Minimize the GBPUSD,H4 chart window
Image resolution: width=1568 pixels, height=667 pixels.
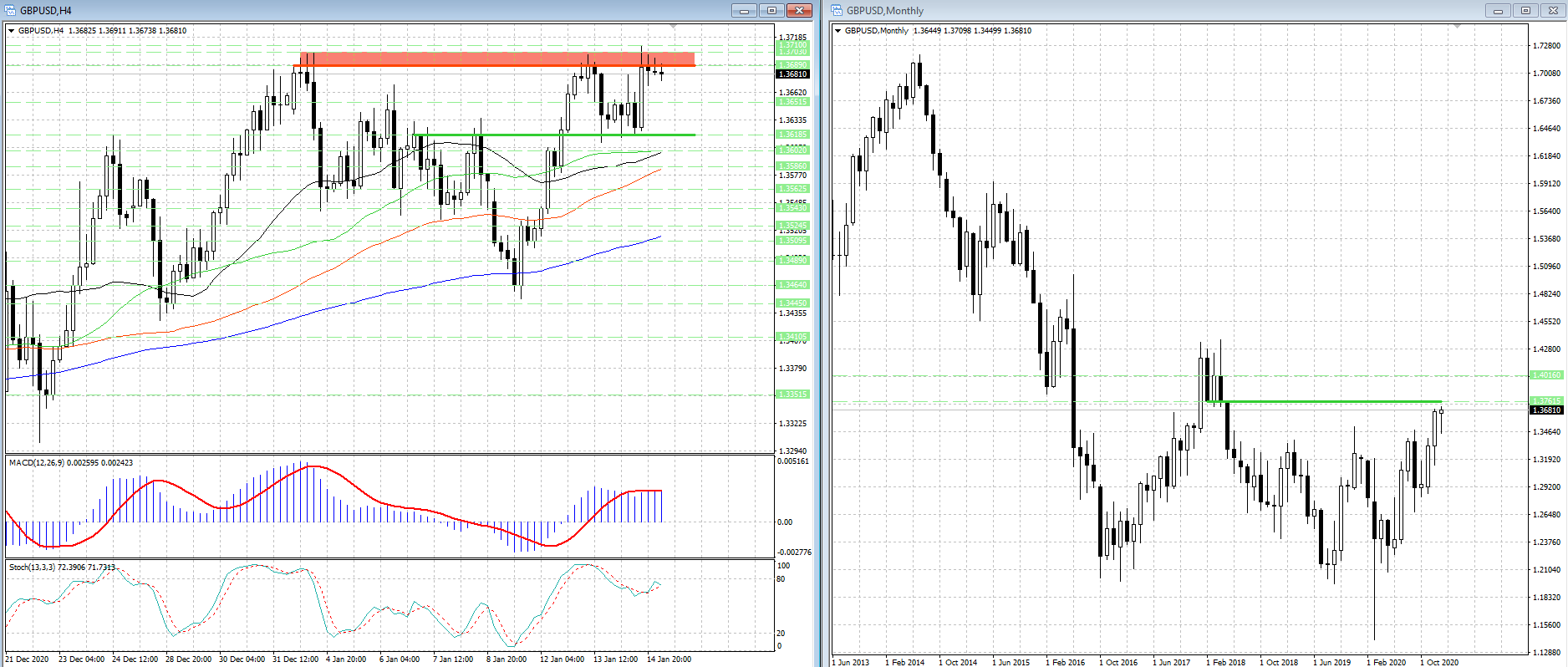[743, 10]
